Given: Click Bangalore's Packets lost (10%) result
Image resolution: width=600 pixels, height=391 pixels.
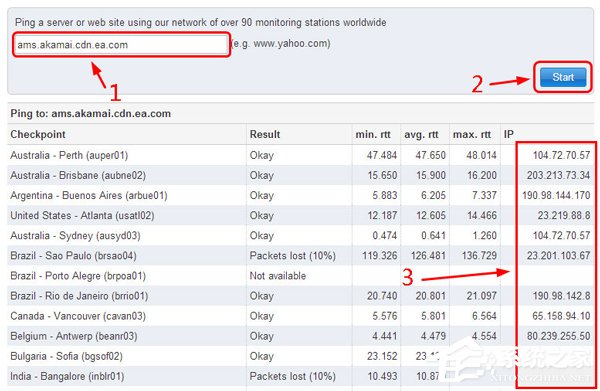Looking at the screenshot, I should click(x=293, y=376).
